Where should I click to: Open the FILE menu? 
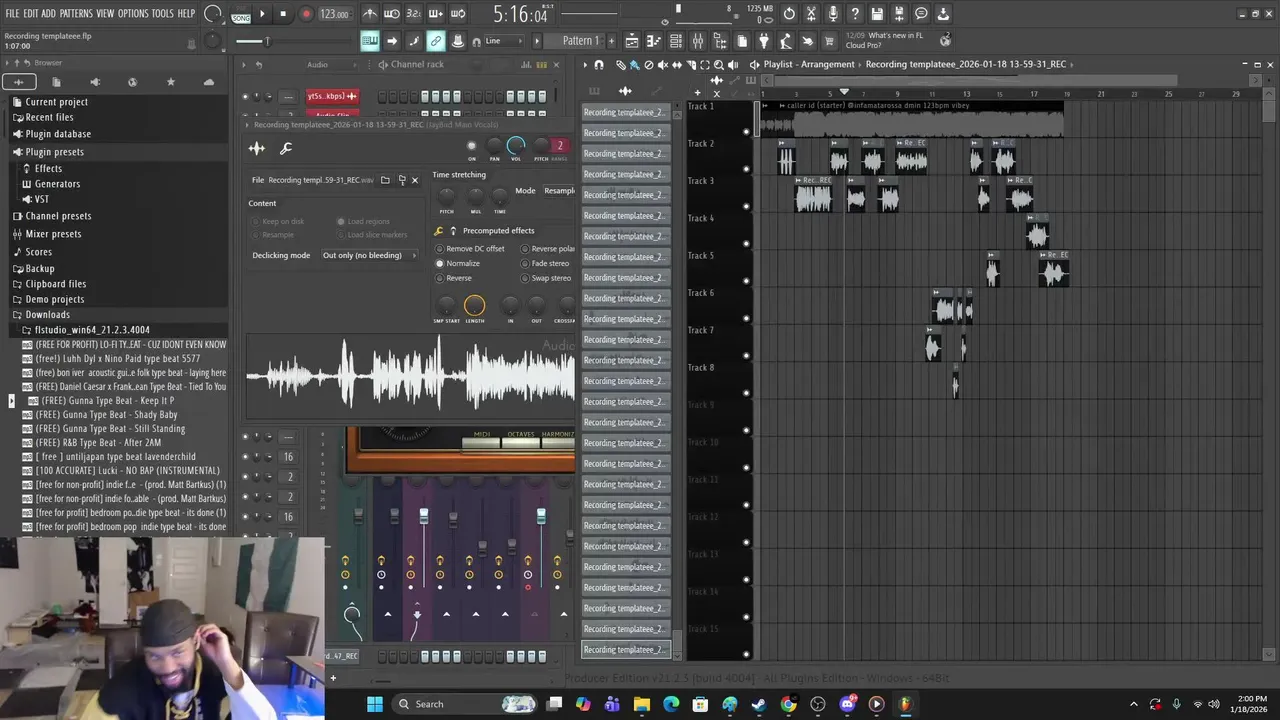pos(12,14)
